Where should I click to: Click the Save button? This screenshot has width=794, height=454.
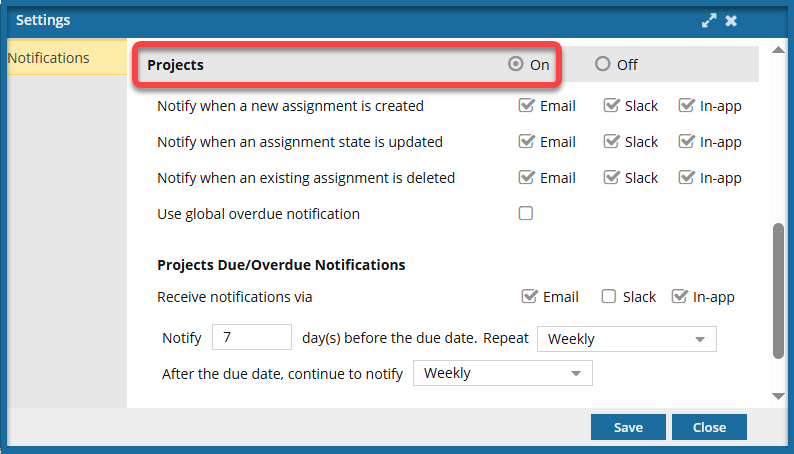point(628,427)
